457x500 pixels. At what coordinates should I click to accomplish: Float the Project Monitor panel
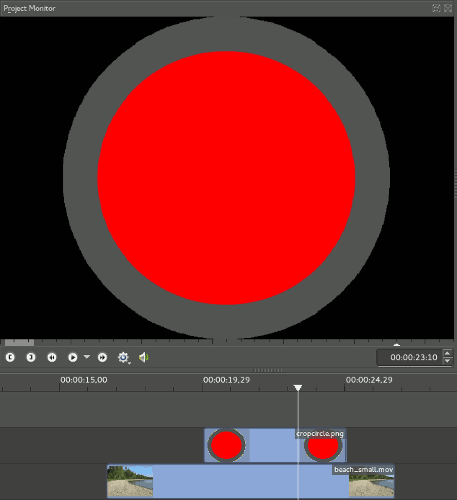click(x=436, y=8)
